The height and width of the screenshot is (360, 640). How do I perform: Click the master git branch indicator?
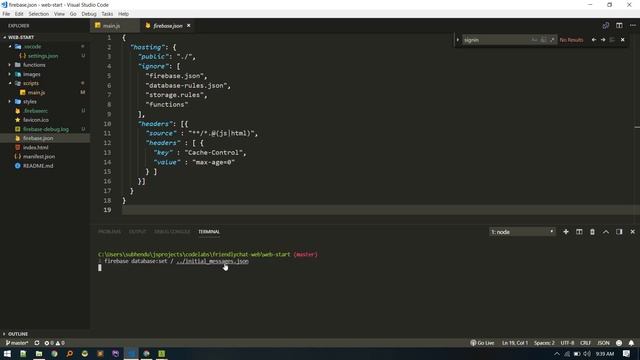tap(17, 343)
